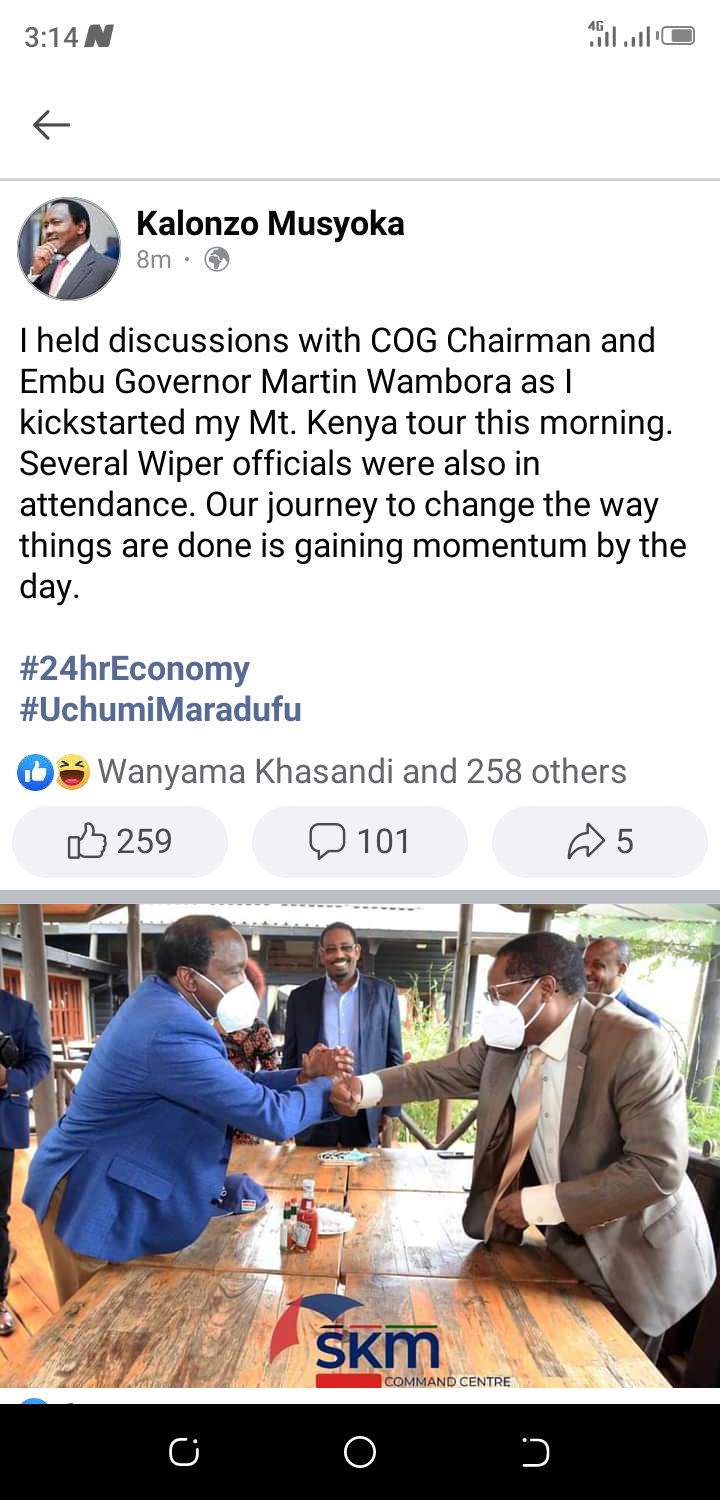This screenshot has width=720, height=1500.
Task: Open the #UchumiMaradufu hashtag
Action: pyautogui.click(x=160, y=710)
